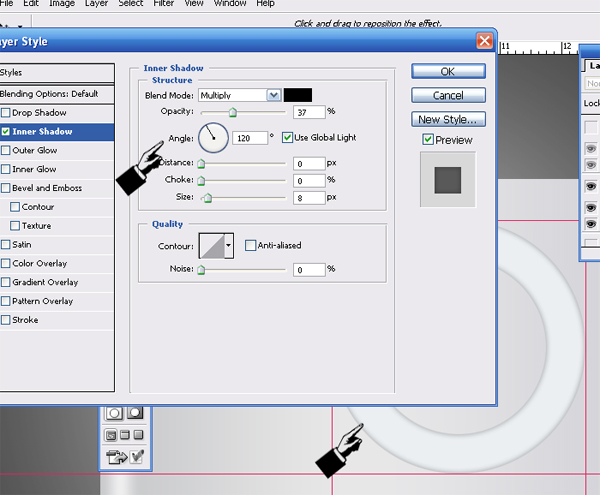Enable the Drop Shadow checkbox
Viewport: 600px width, 495px height.
pyautogui.click(x=6, y=112)
